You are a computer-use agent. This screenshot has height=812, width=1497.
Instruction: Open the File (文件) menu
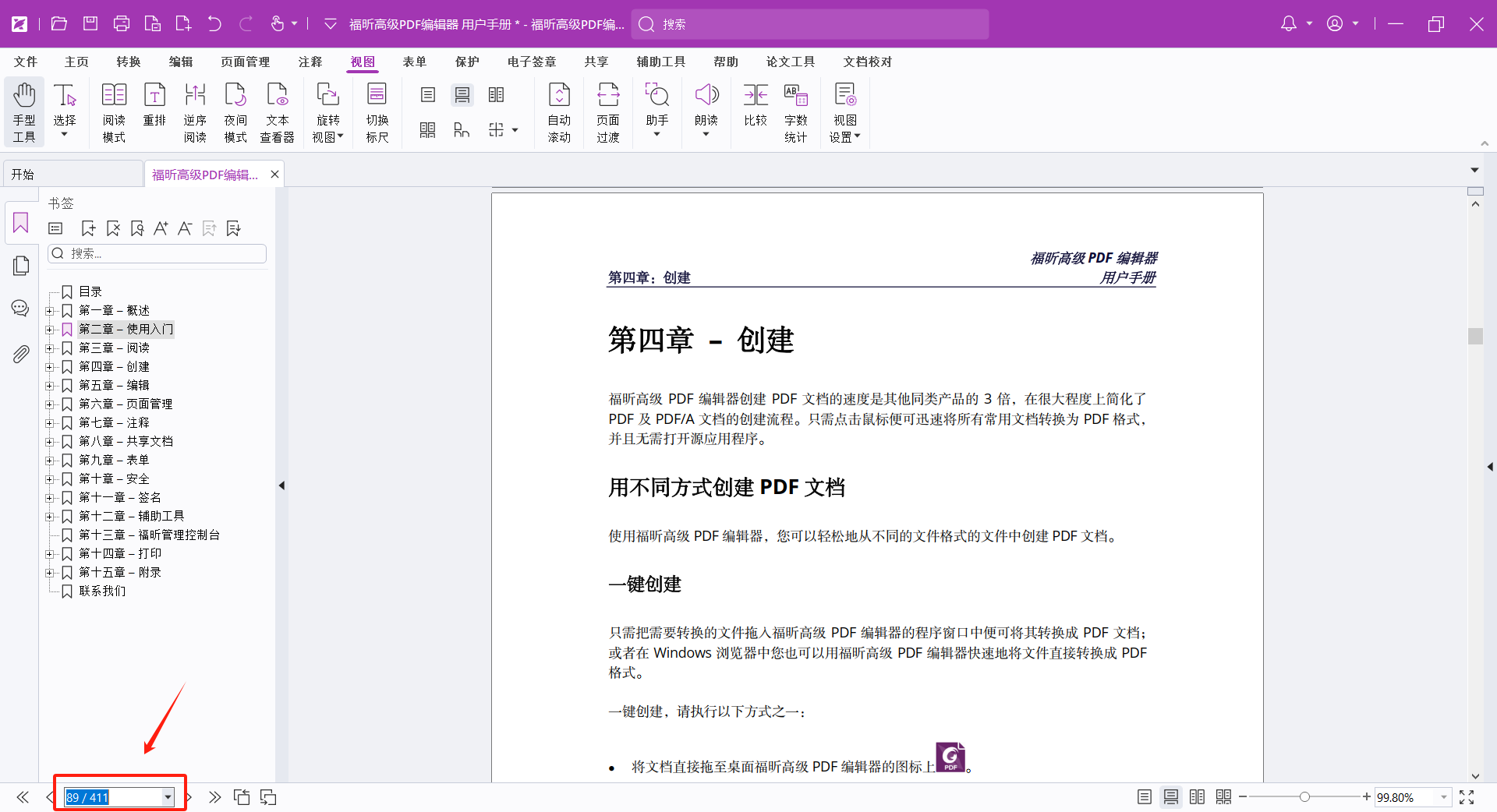click(x=26, y=62)
